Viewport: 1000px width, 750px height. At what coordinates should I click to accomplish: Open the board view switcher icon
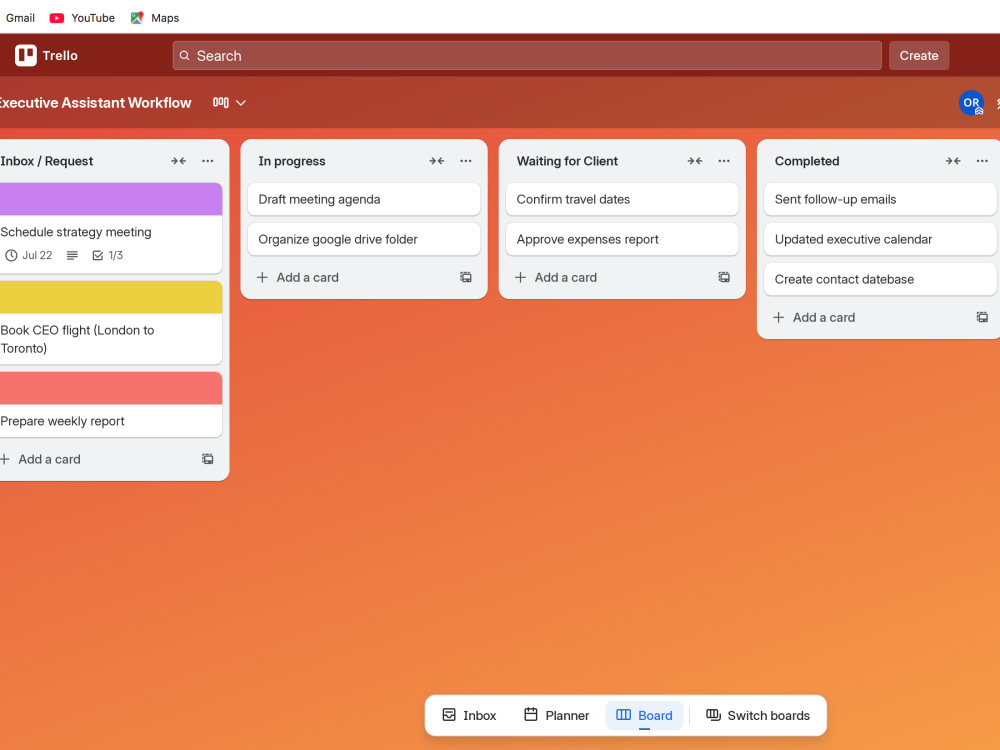(221, 103)
